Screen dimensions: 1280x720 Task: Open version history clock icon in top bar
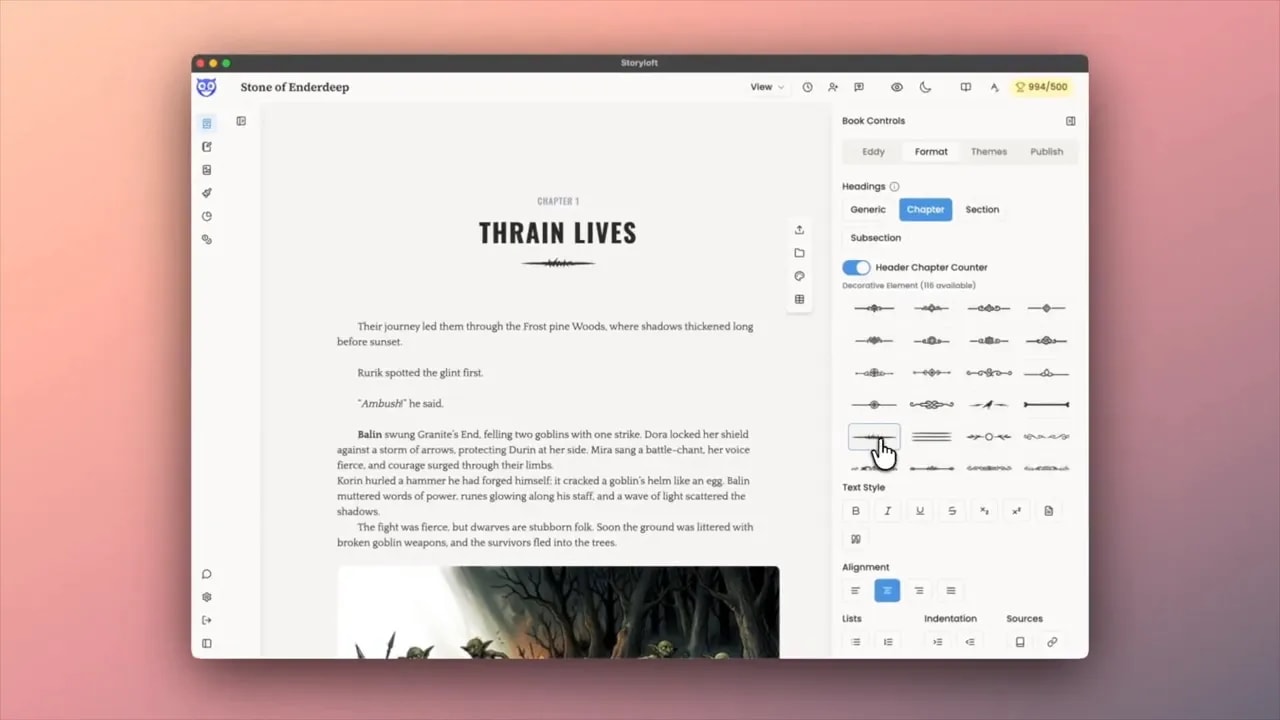807,87
